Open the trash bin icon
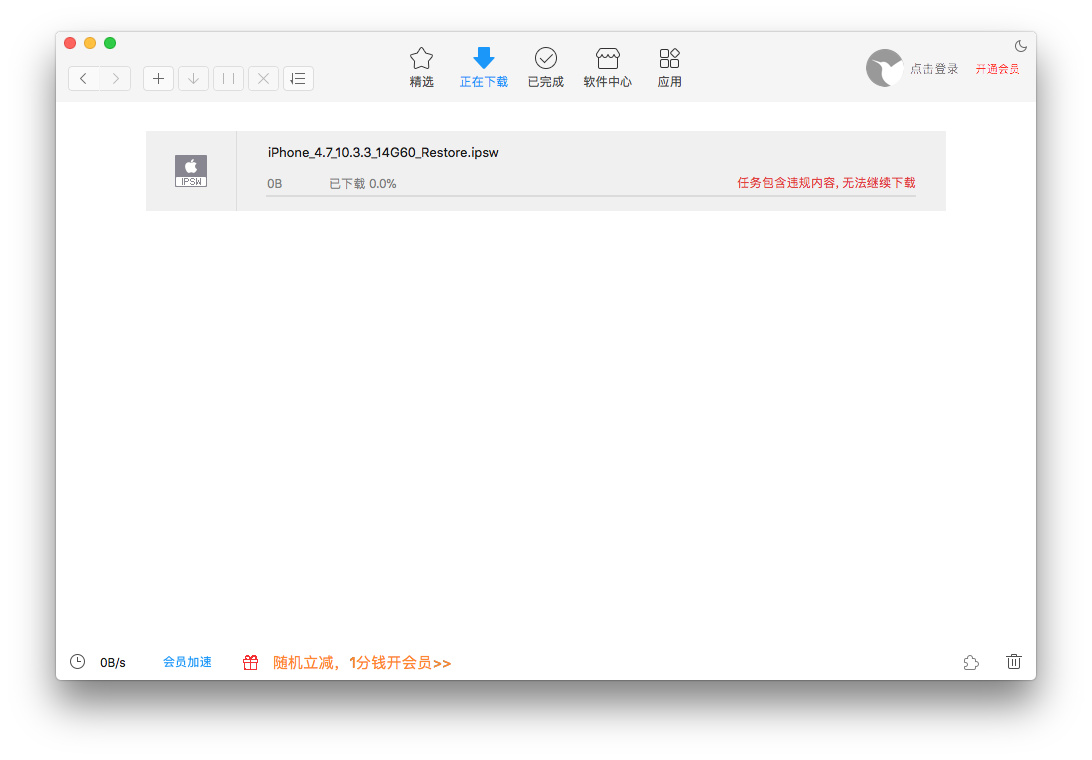1092x760 pixels. click(1014, 662)
